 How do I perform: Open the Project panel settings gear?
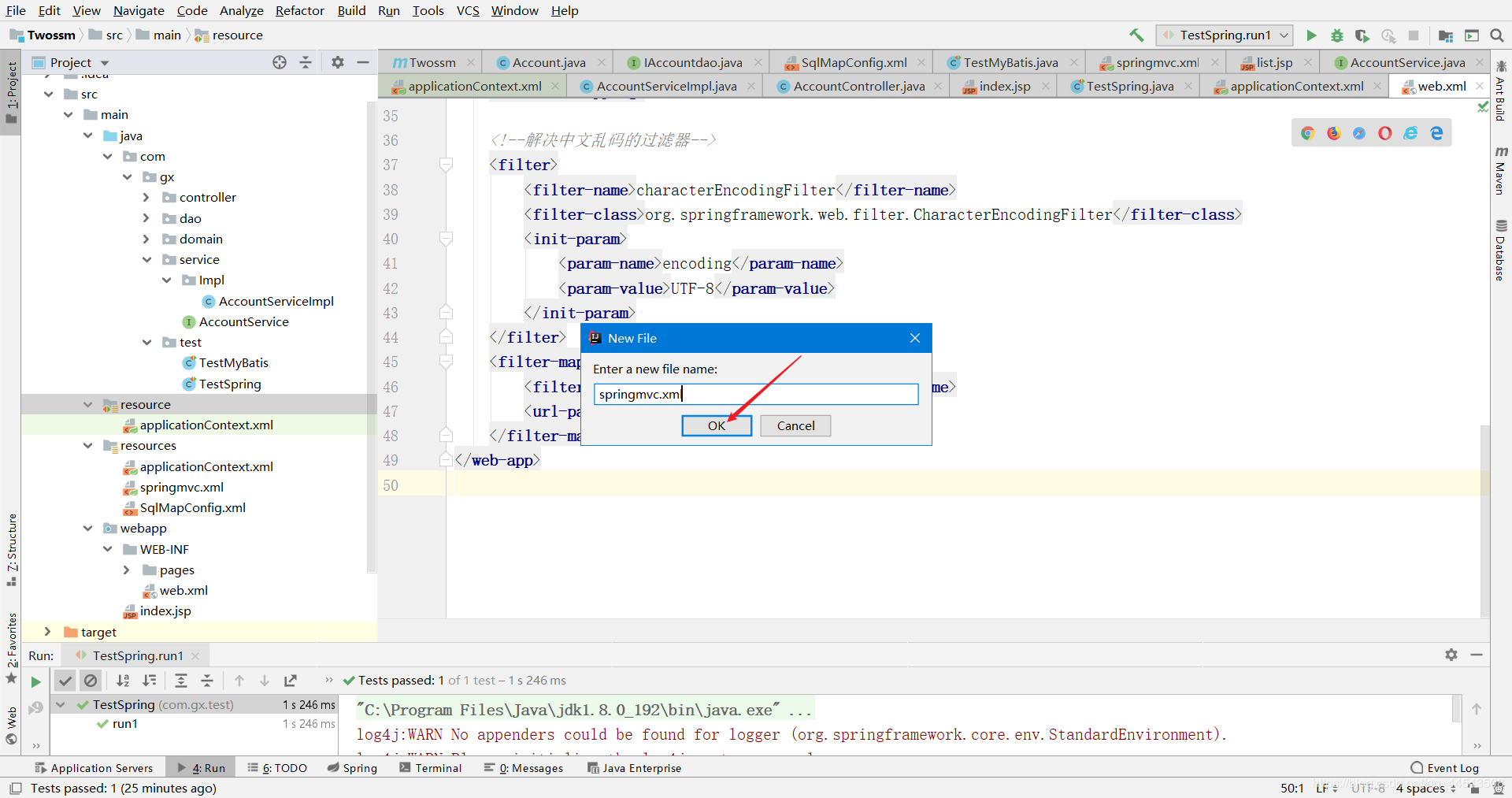(x=338, y=62)
